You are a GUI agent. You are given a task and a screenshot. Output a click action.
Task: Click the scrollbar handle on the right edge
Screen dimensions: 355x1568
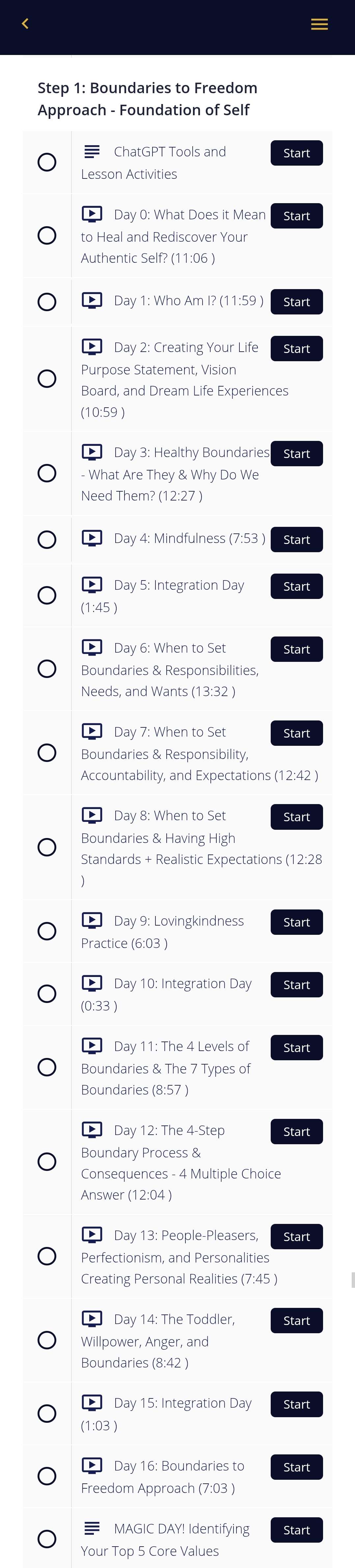[x=353, y=1280]
